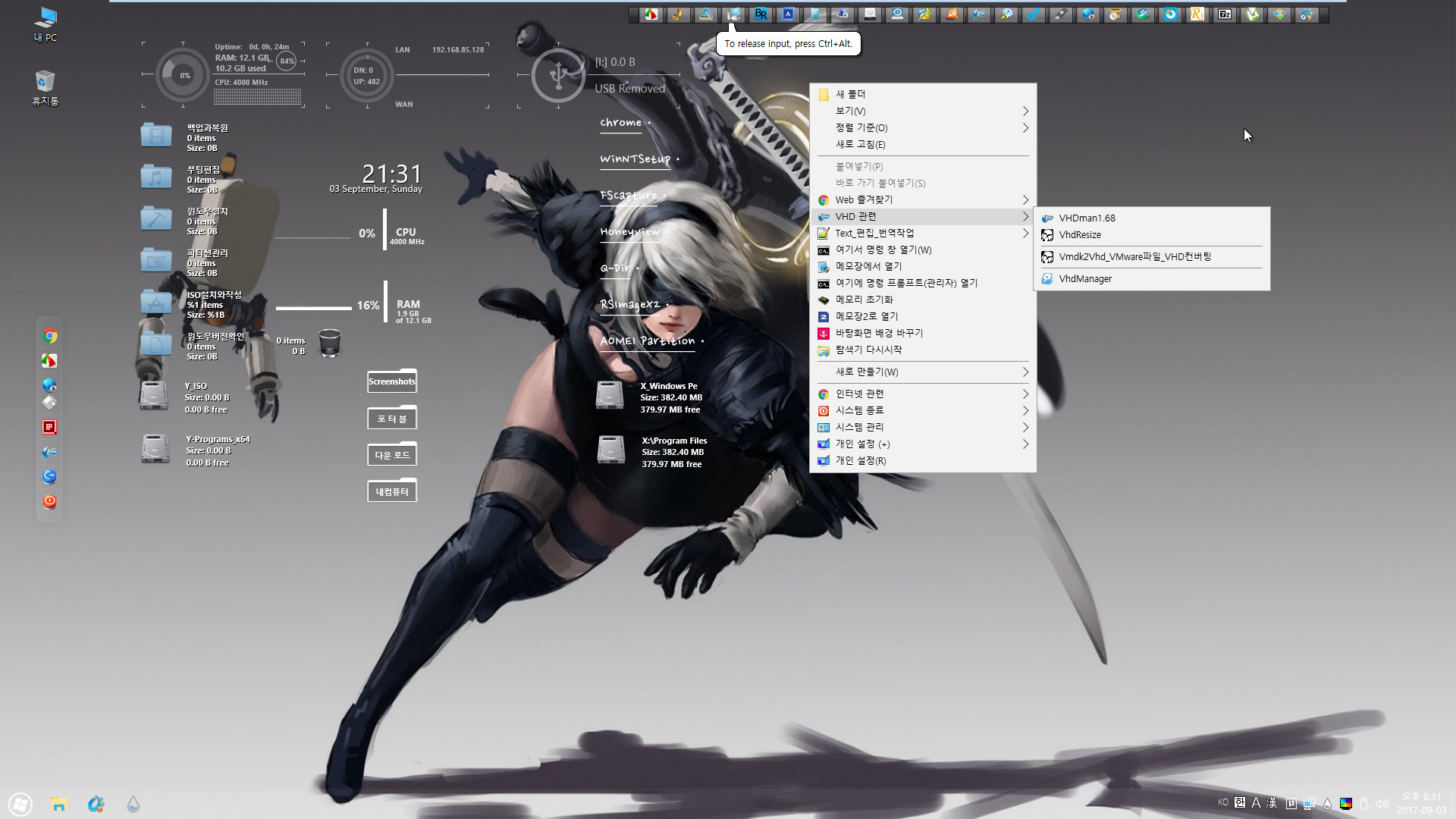Open the Start button on taskbar
The width and height of the screenshot is (1456, 819).
pyautogui.click(x=20, y=804)
